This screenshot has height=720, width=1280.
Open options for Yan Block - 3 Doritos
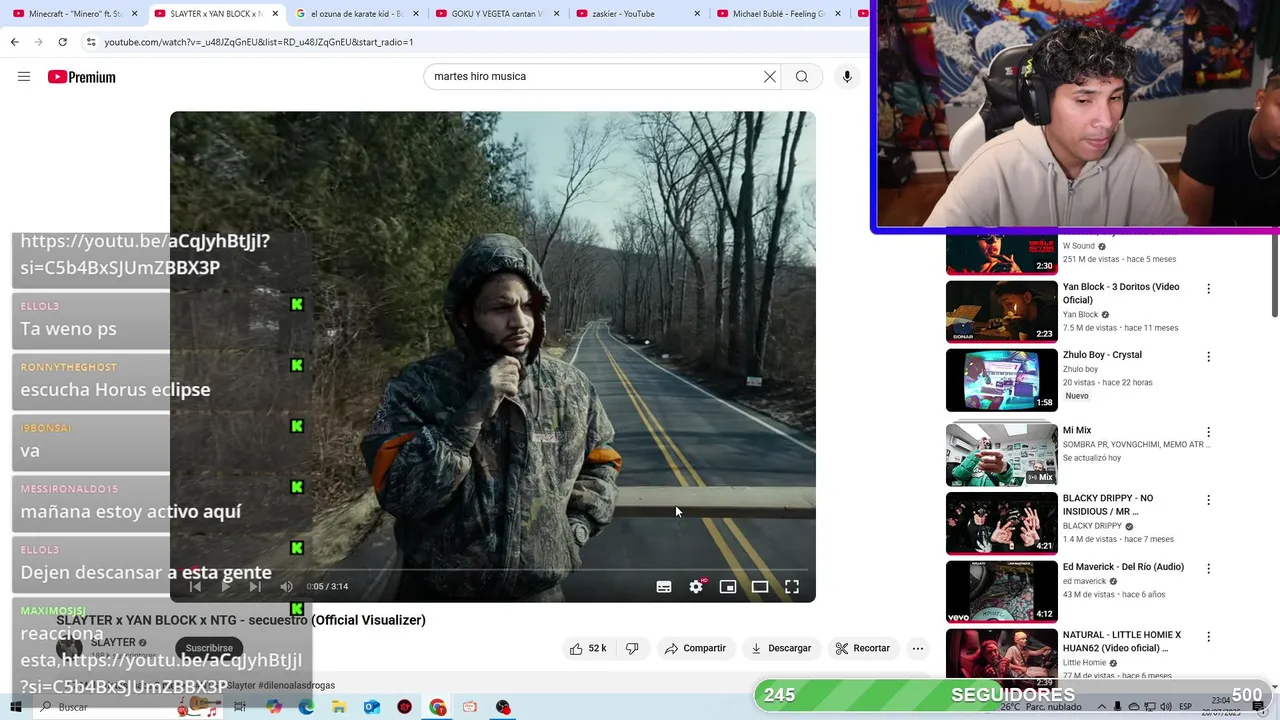[1208, 289]
